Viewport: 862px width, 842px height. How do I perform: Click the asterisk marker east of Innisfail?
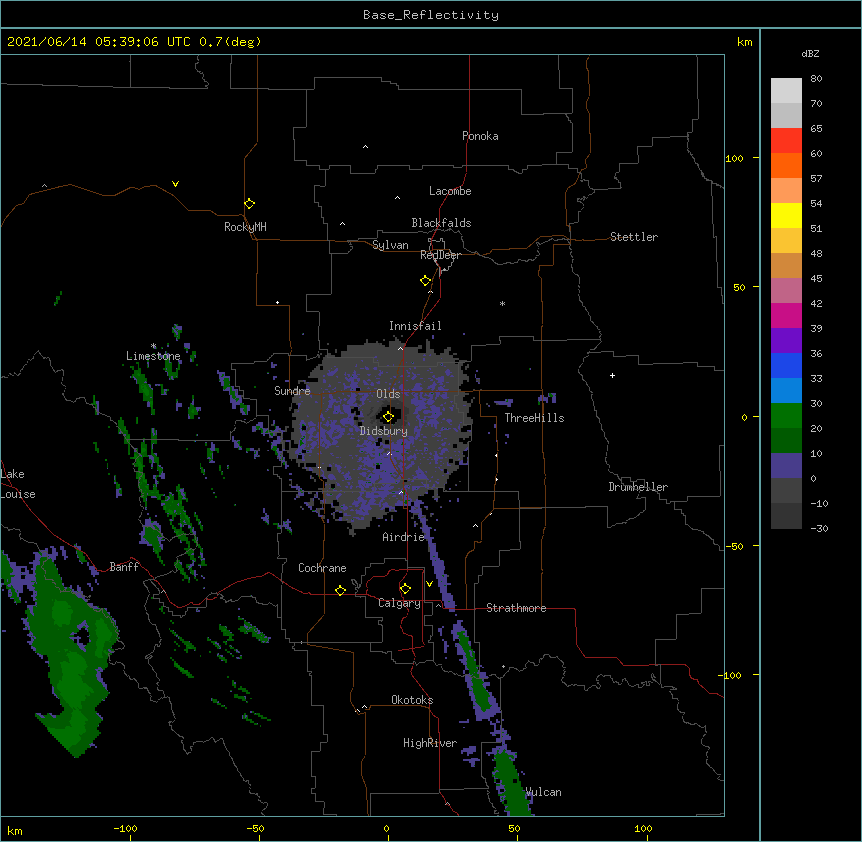tap(502, 303)
